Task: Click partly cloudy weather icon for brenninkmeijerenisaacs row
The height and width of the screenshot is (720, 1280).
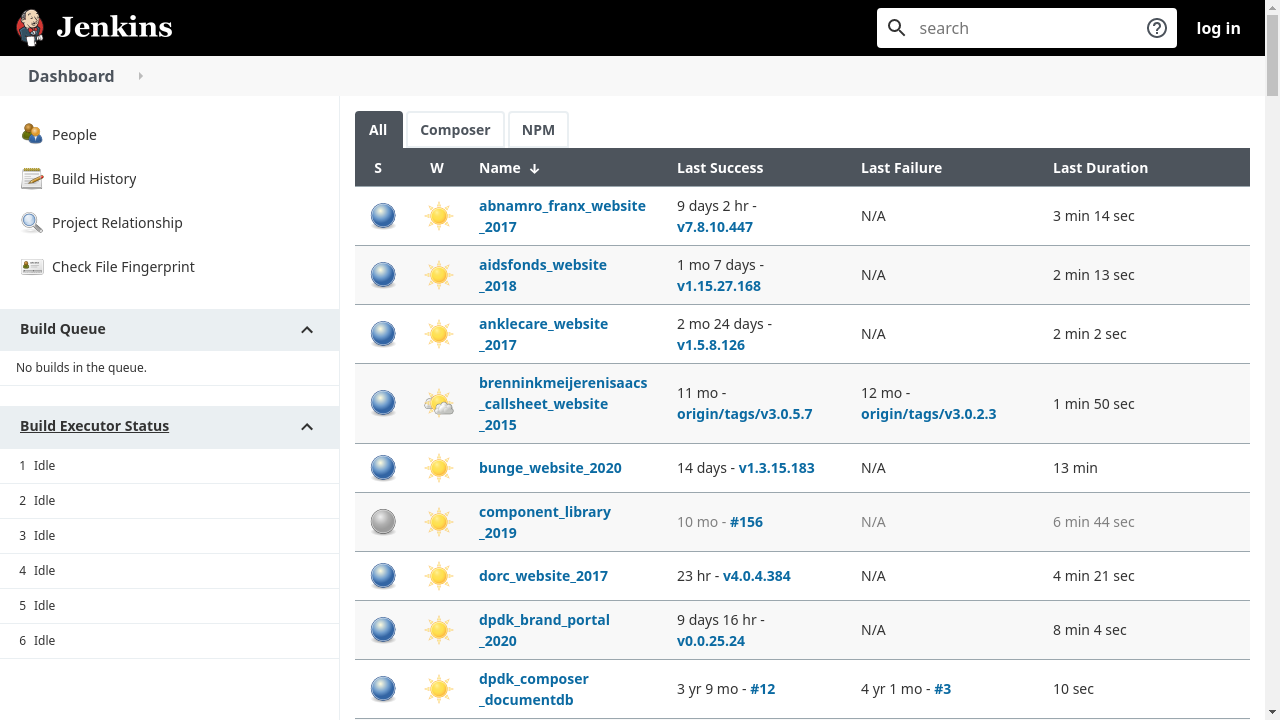Action: (x=438, y=404)
